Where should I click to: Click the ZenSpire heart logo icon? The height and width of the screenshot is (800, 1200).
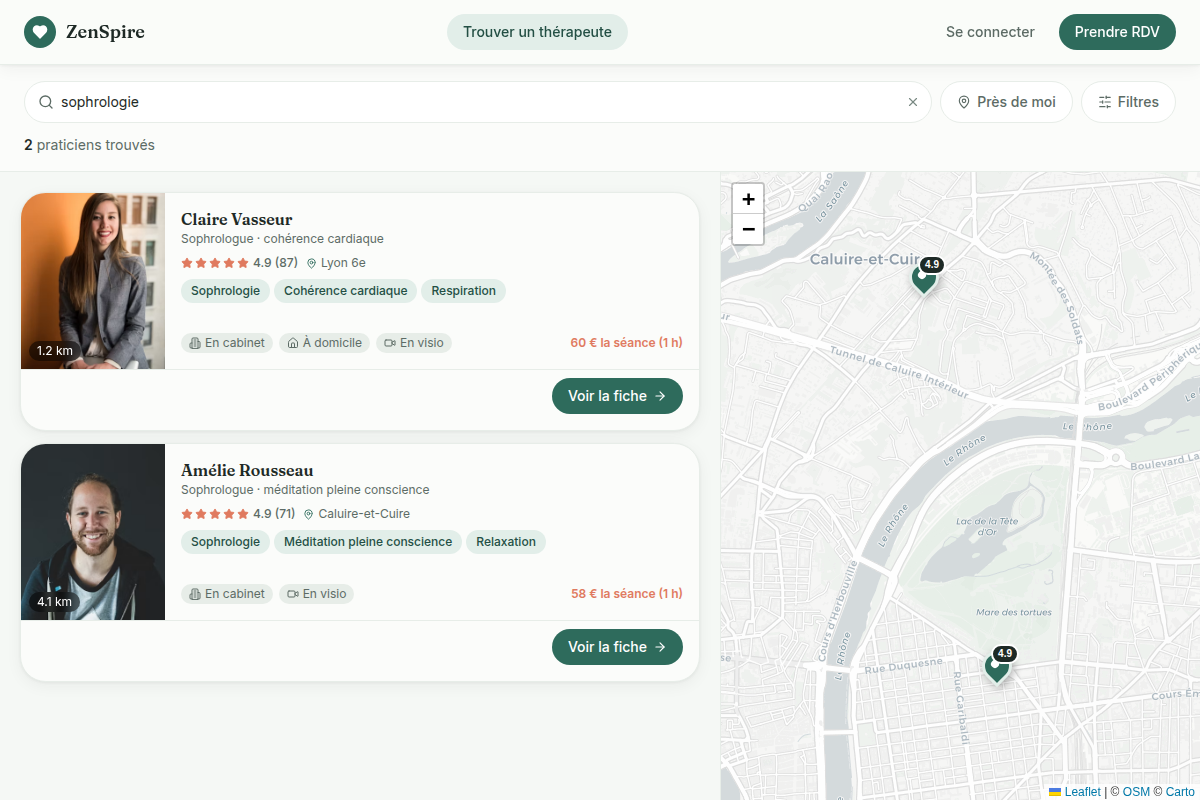point(40,32)
